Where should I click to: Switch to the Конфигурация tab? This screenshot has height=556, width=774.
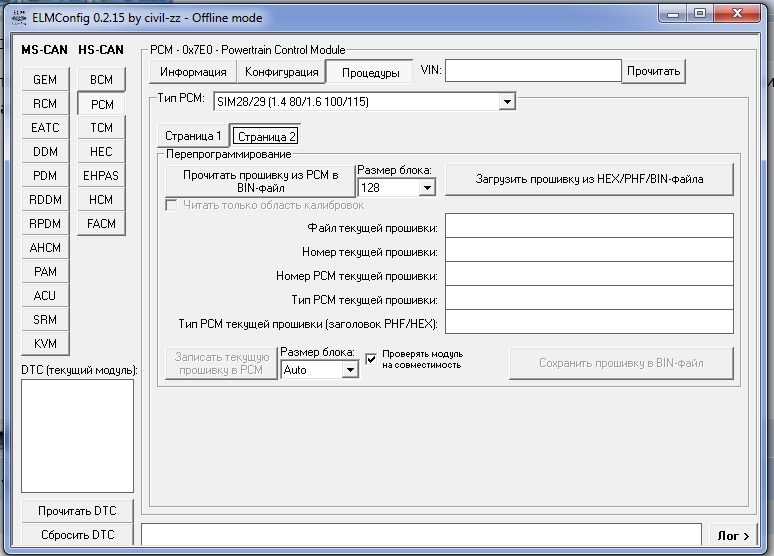(281, 72)
